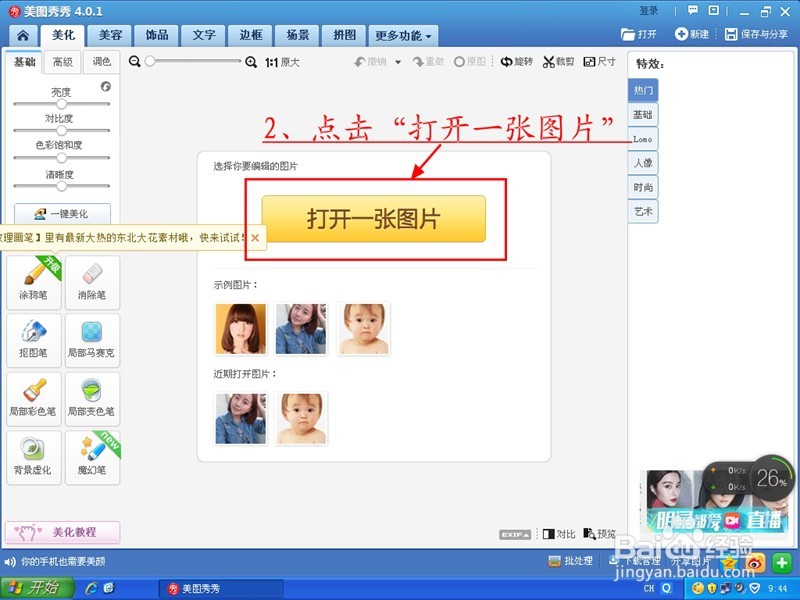Enable the 一键美化 one-click beautify

click(62, 213)
